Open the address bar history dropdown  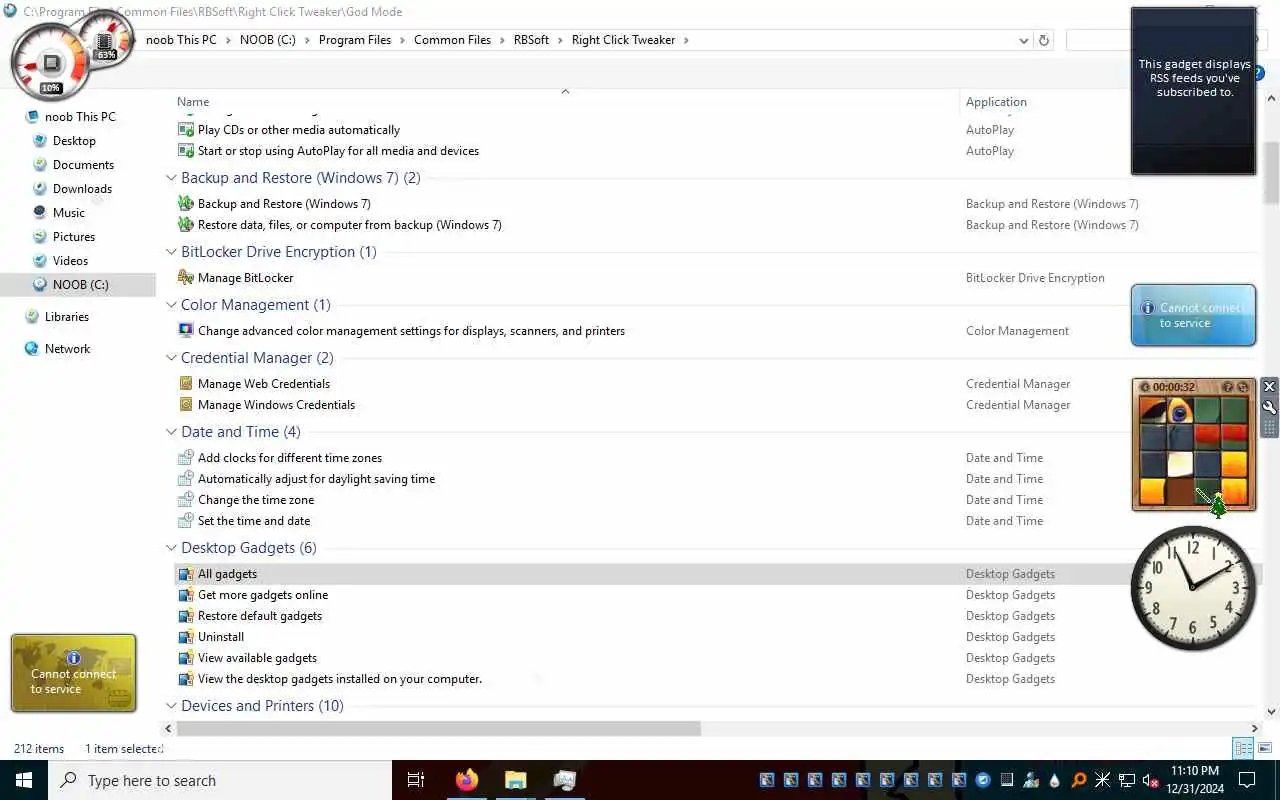tap(1023, 40)
